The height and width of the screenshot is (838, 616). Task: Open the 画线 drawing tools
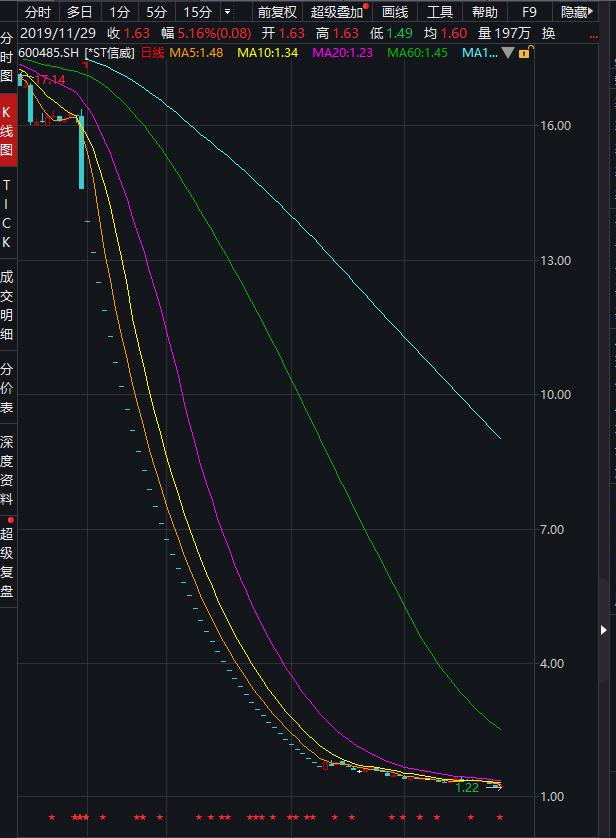tap(395, 12)
